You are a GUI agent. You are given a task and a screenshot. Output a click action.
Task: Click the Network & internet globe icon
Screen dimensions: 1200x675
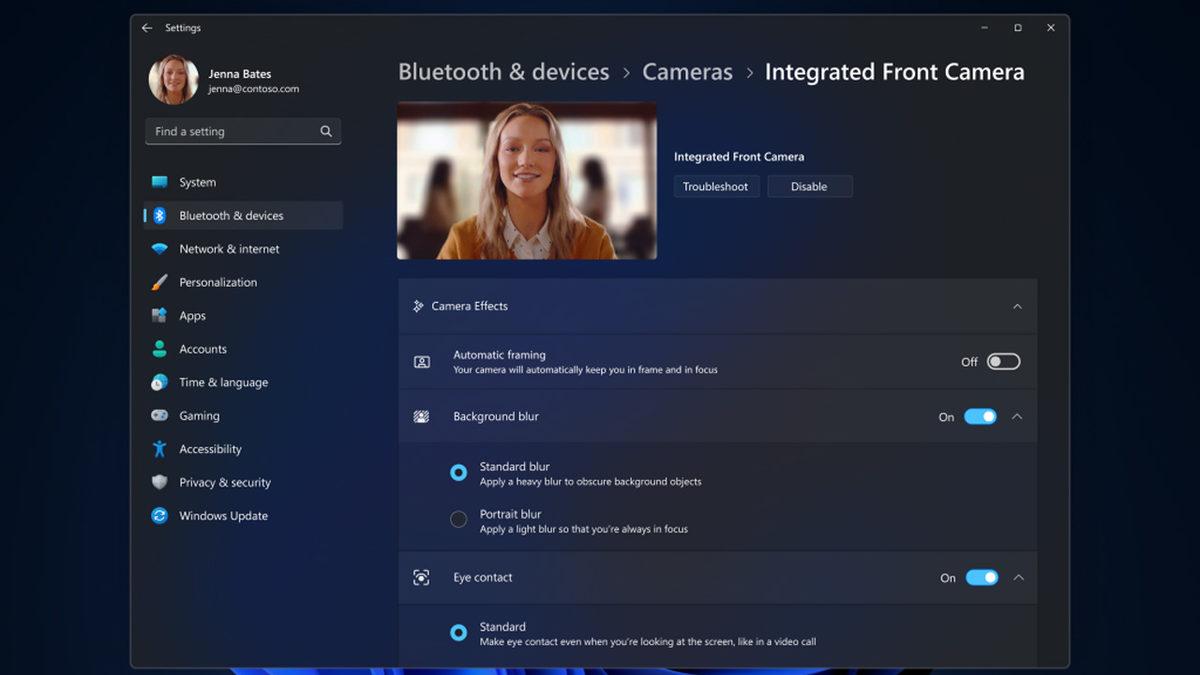click(x=161, y=249)
